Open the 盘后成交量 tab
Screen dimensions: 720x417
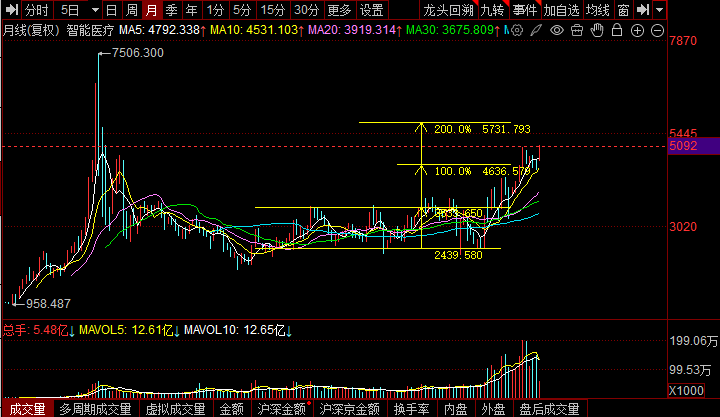[549, 409]
